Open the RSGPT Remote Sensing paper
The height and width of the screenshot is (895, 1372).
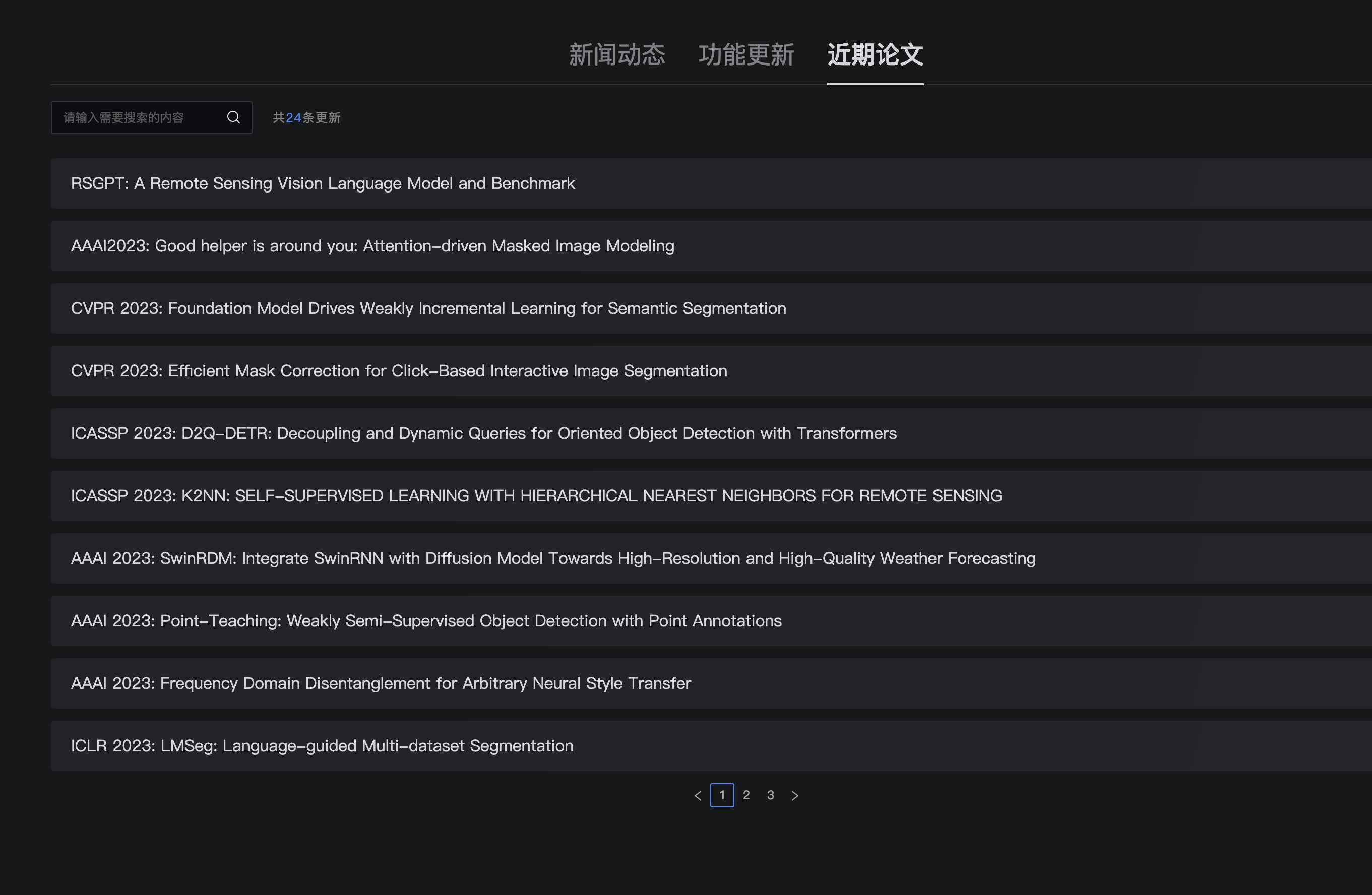coord(711,183)
